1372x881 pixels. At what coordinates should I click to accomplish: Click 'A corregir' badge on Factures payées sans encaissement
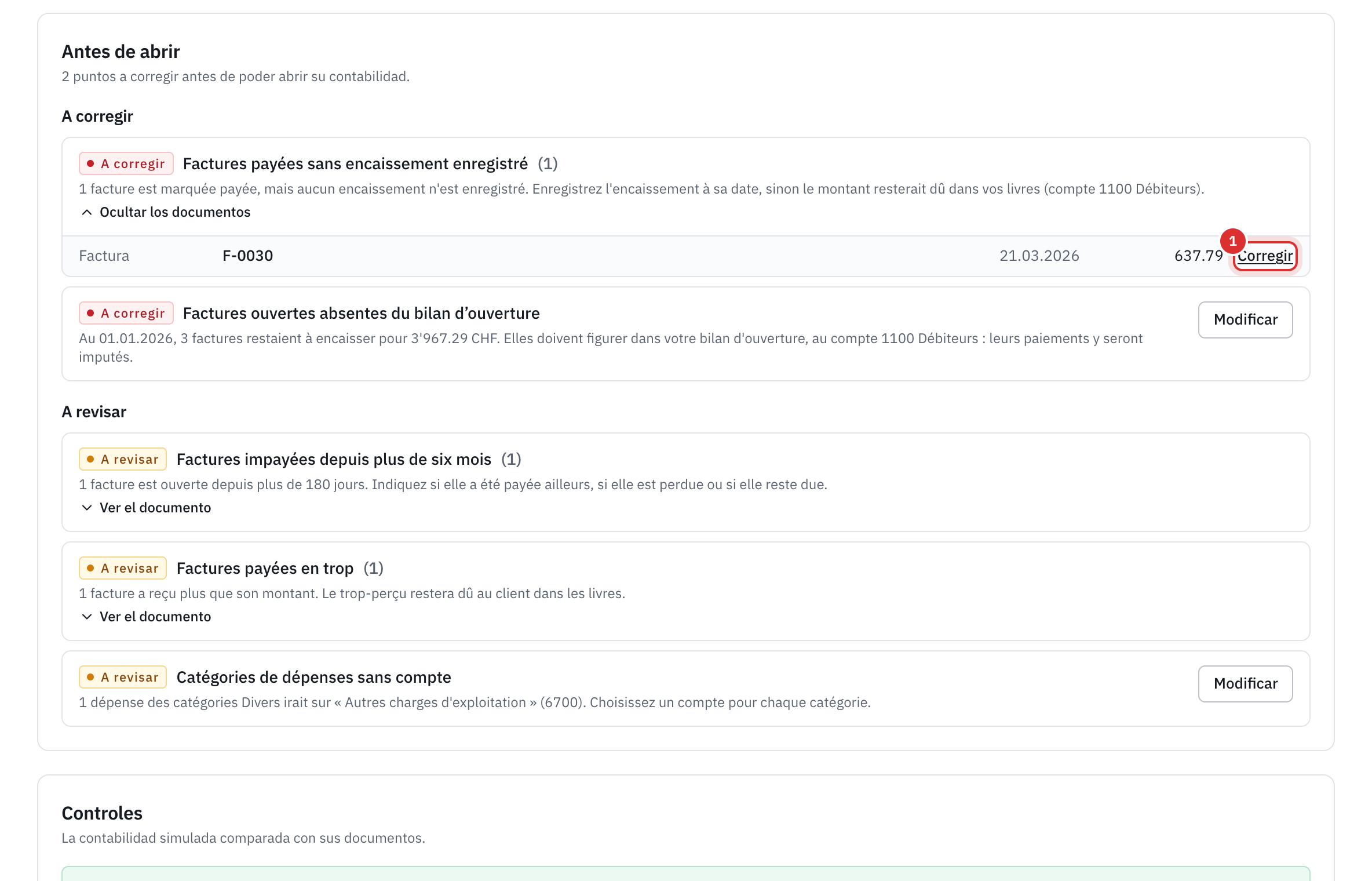pos(126,163)
